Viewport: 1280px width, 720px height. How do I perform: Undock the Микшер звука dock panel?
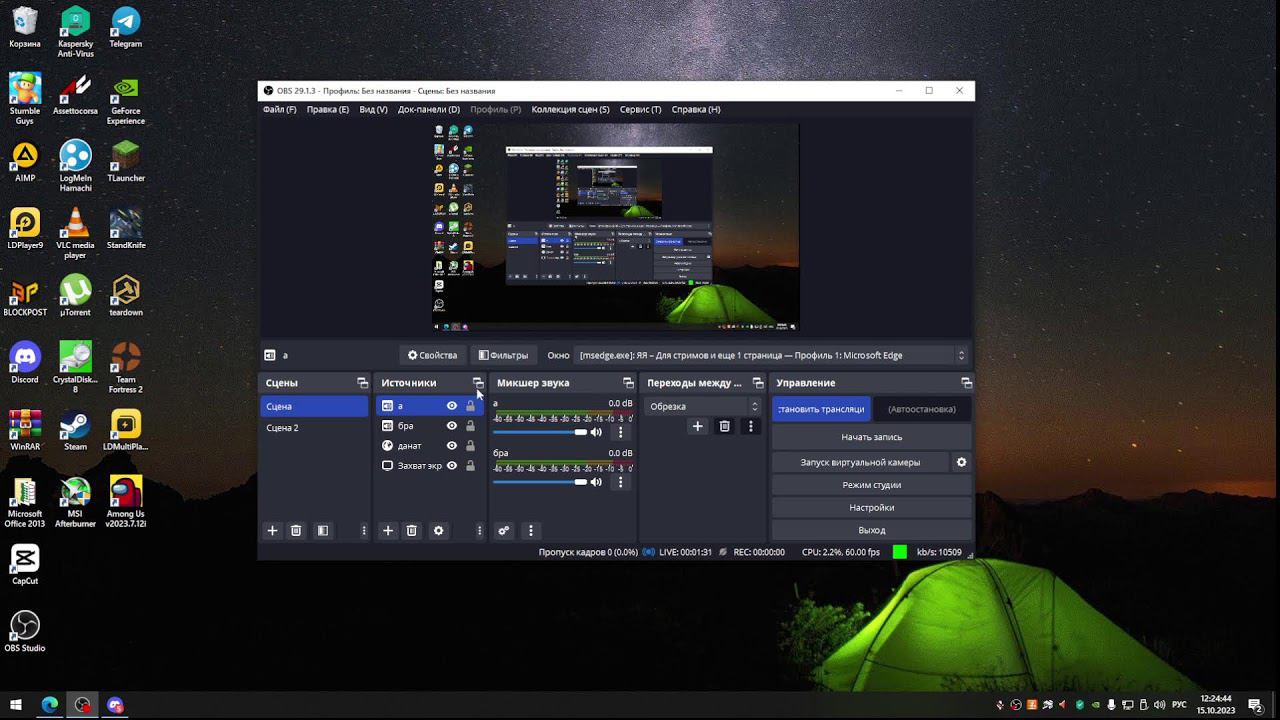pyautogui.click(x=628, y=383)
